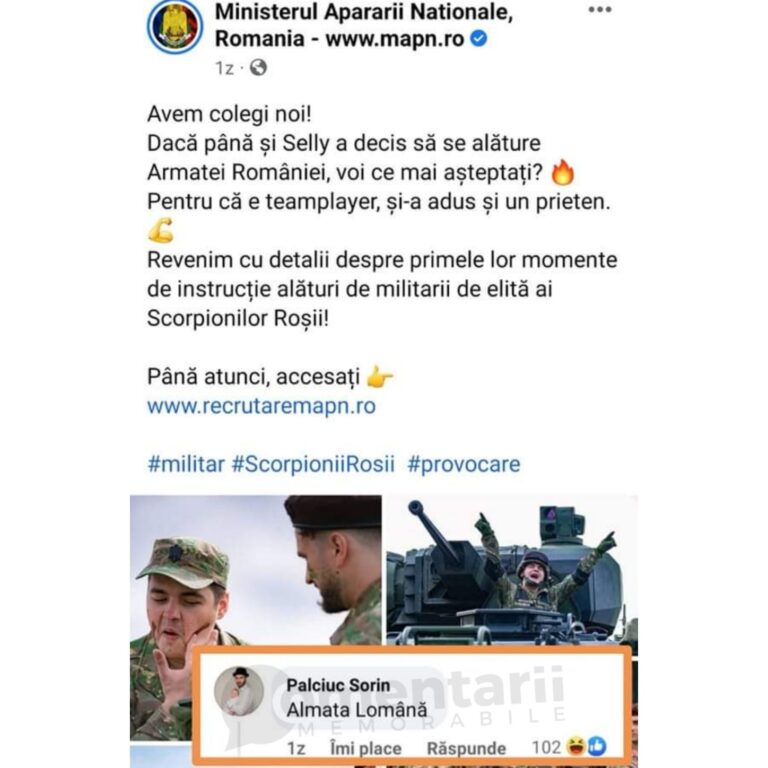768x768 pixels.
Task: Click the 102 reactions count
Action: (547, 747)
